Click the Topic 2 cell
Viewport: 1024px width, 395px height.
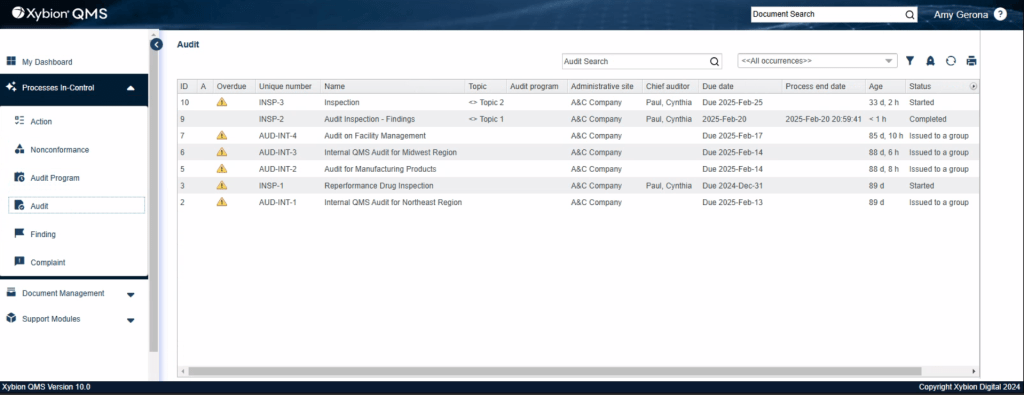point(486,103)
